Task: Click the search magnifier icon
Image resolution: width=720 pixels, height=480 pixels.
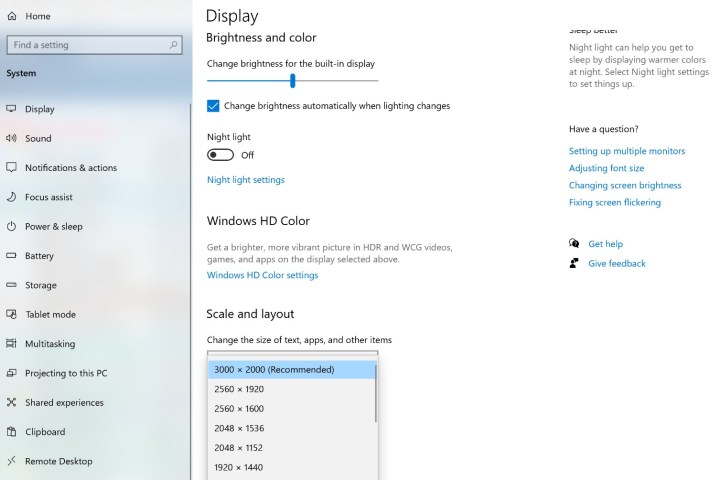Action: 174,45
